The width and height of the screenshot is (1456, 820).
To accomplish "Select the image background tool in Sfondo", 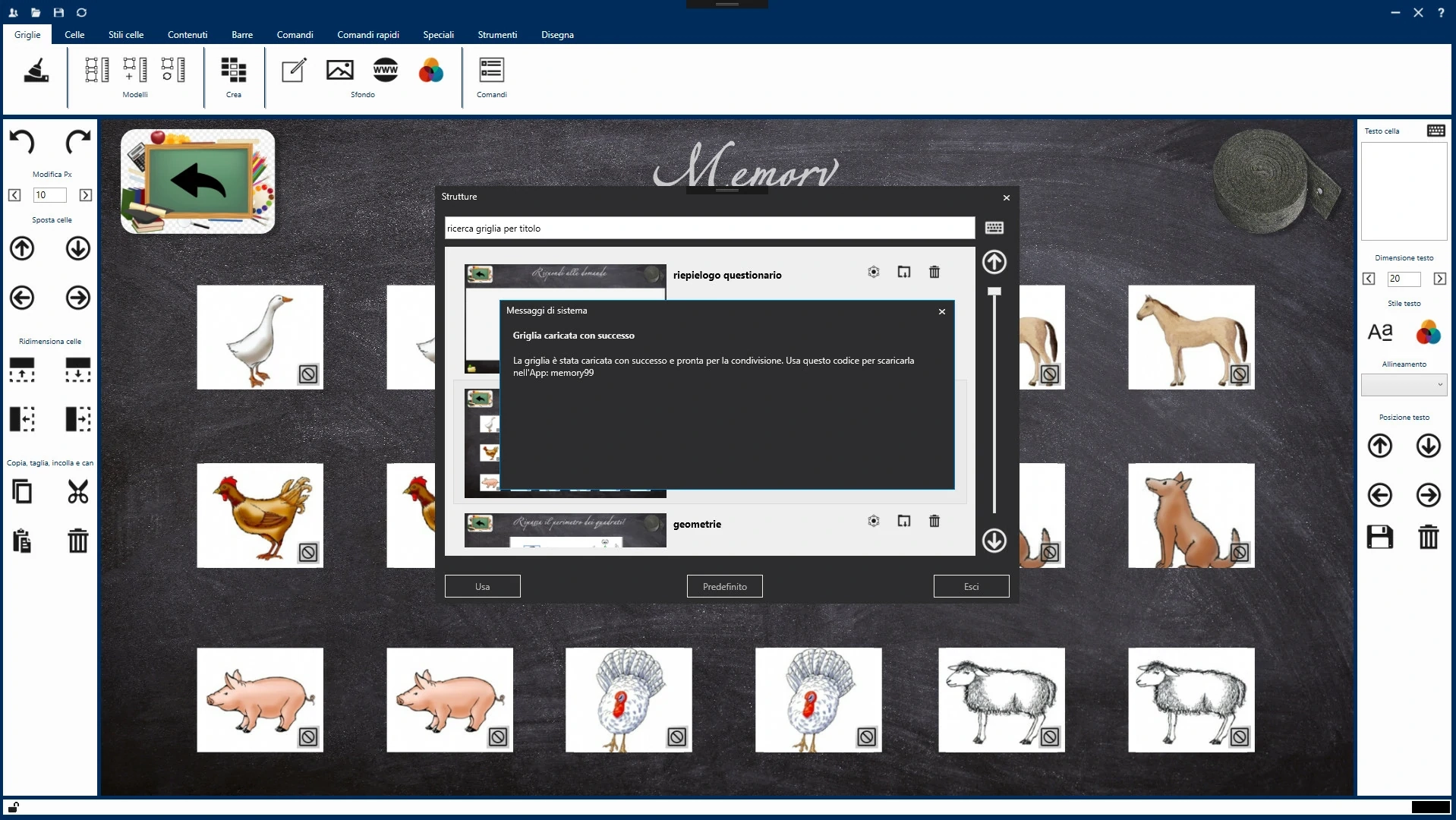I will click(x=339, y=70).
